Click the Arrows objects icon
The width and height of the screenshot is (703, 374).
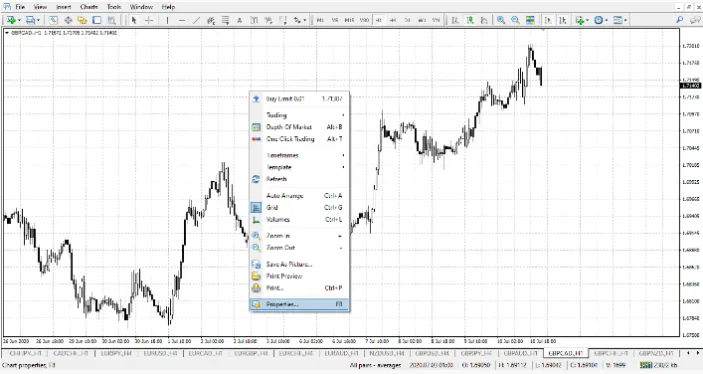pyautogui.click(x=296, y=20)
